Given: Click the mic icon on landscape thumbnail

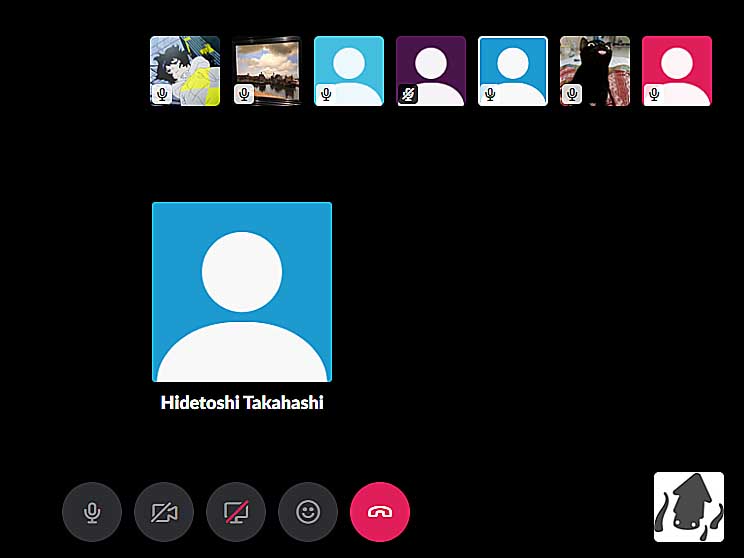Looking at the screenshot, I should pos(244,94).
